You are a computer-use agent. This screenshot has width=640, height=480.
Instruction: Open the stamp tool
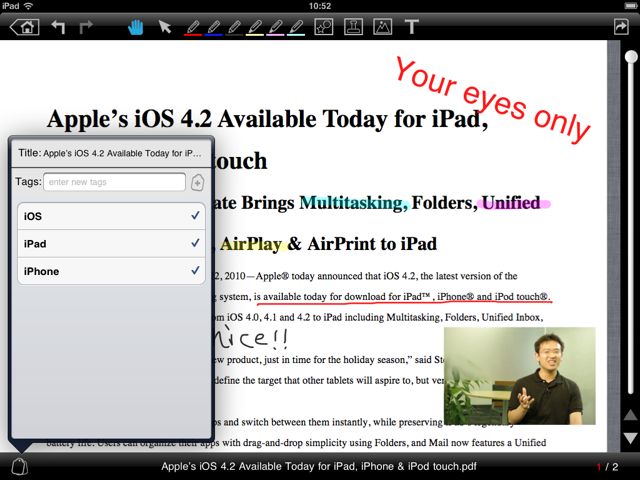point(353,27)
